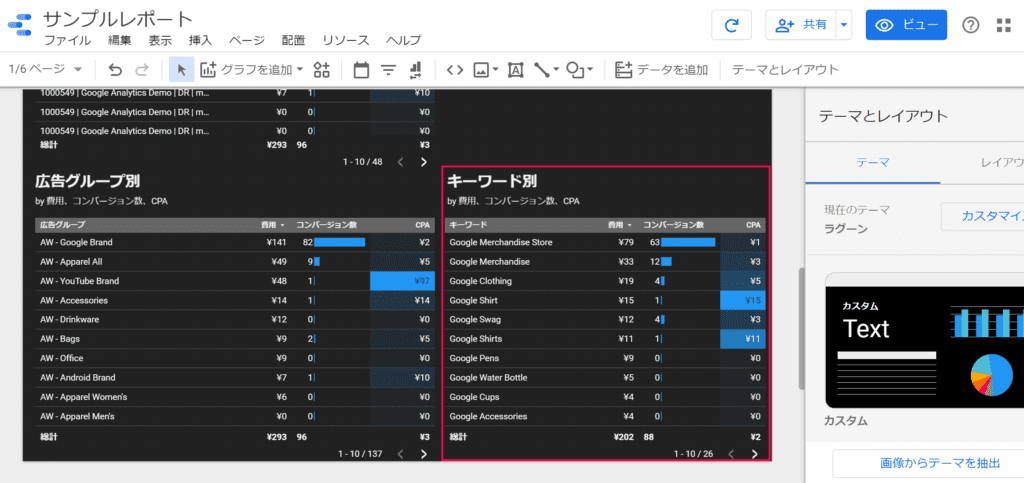Click the undo arrow icon
The width and height of the screenshot is (1024, 483).
(x=115, y=70)
